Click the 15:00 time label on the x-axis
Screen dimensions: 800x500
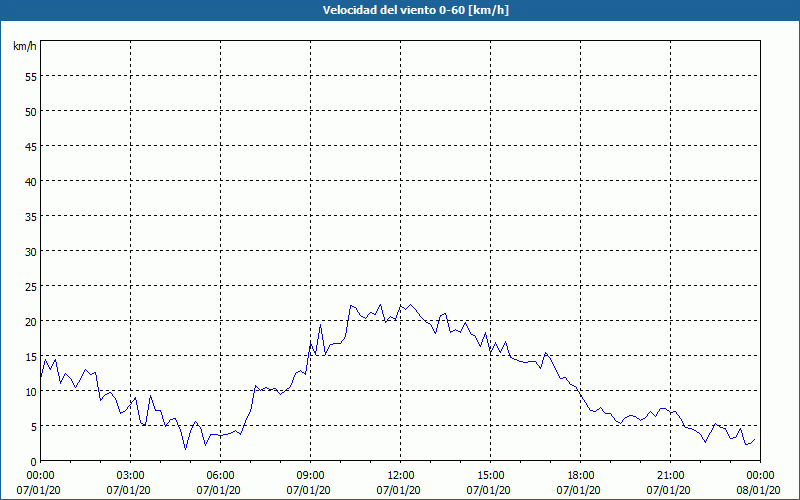click(x=490, y=476)
